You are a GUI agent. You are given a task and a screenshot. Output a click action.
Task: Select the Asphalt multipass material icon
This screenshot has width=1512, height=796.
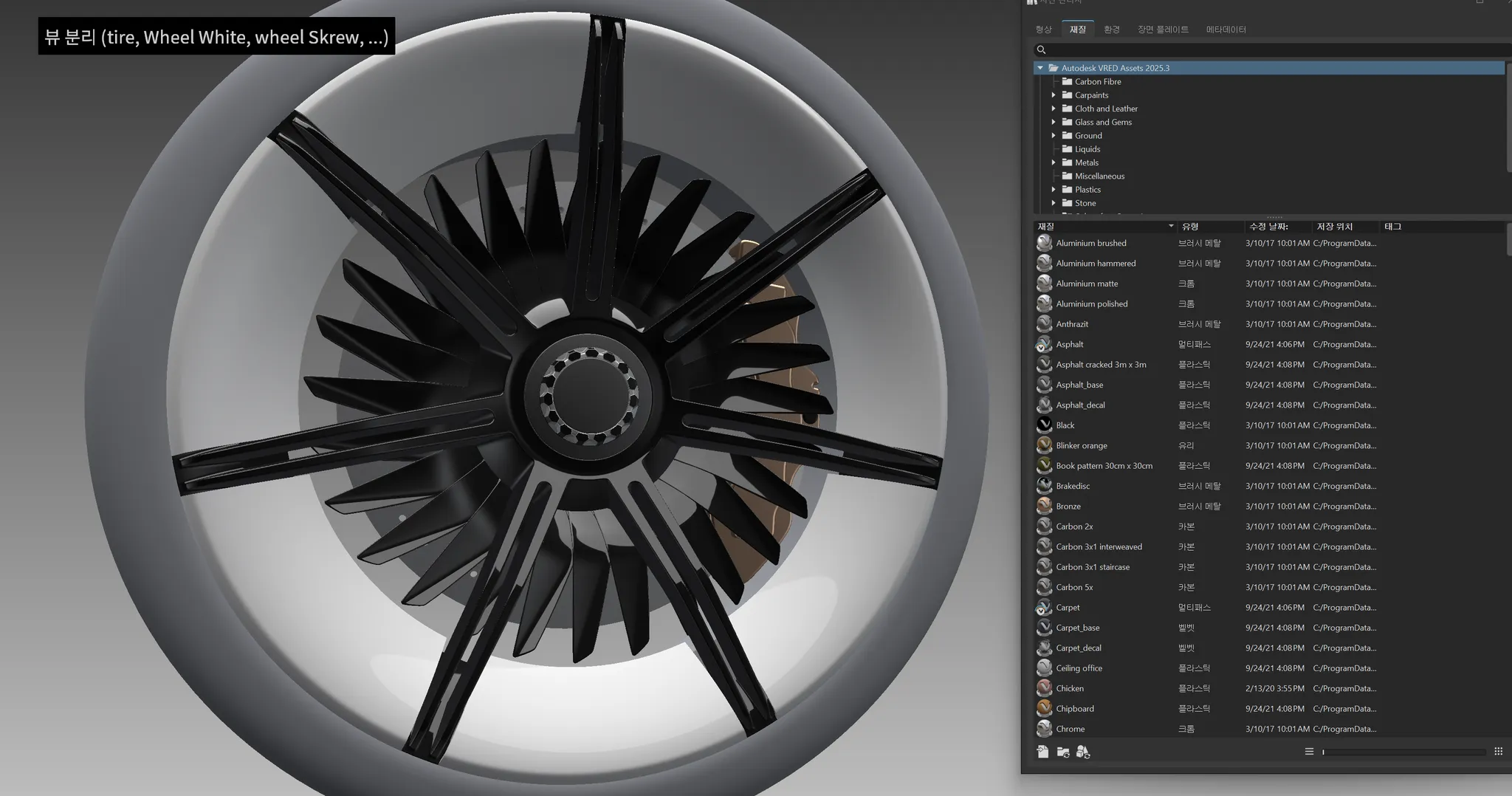click(1044, 344)
